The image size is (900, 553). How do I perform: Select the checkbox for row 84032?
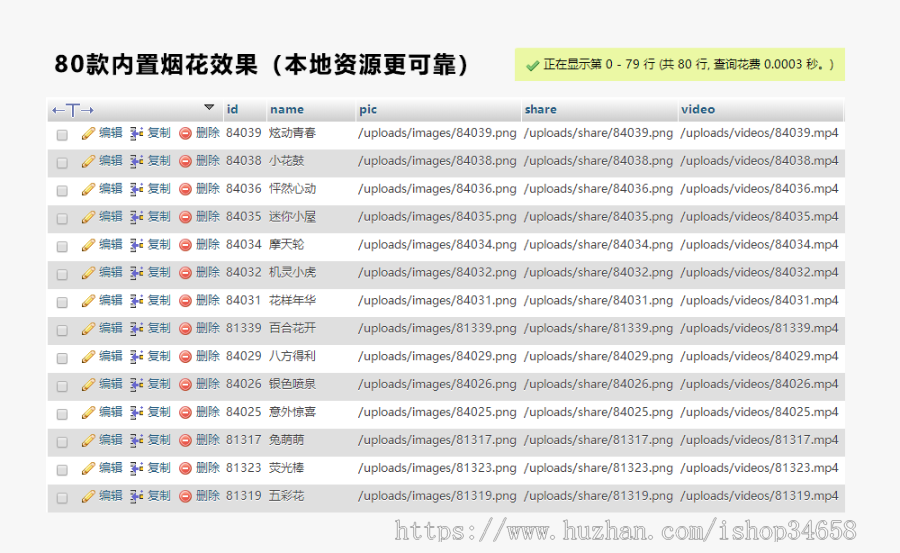click(62, 274)
